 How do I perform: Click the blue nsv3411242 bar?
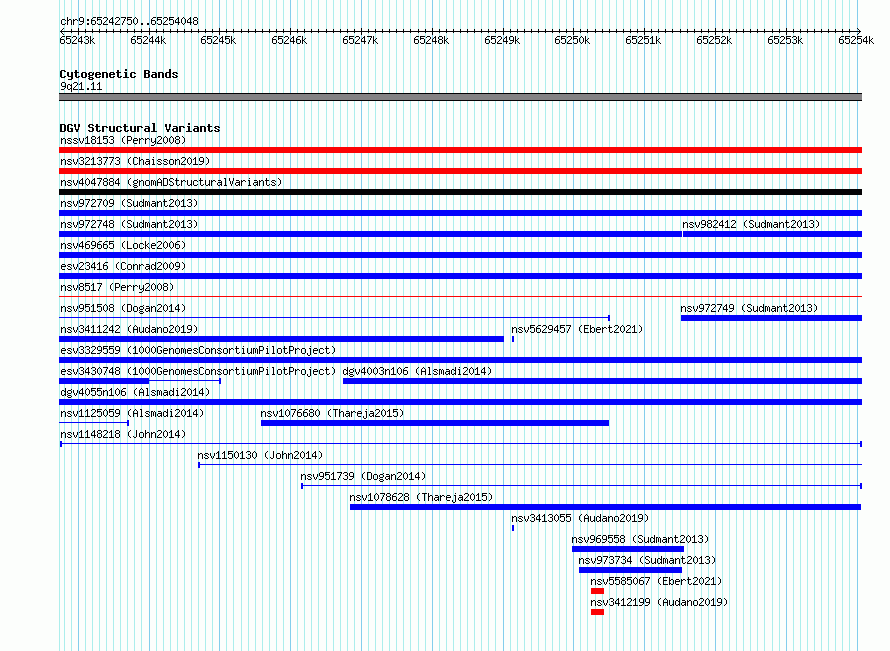tap(282, 339)
